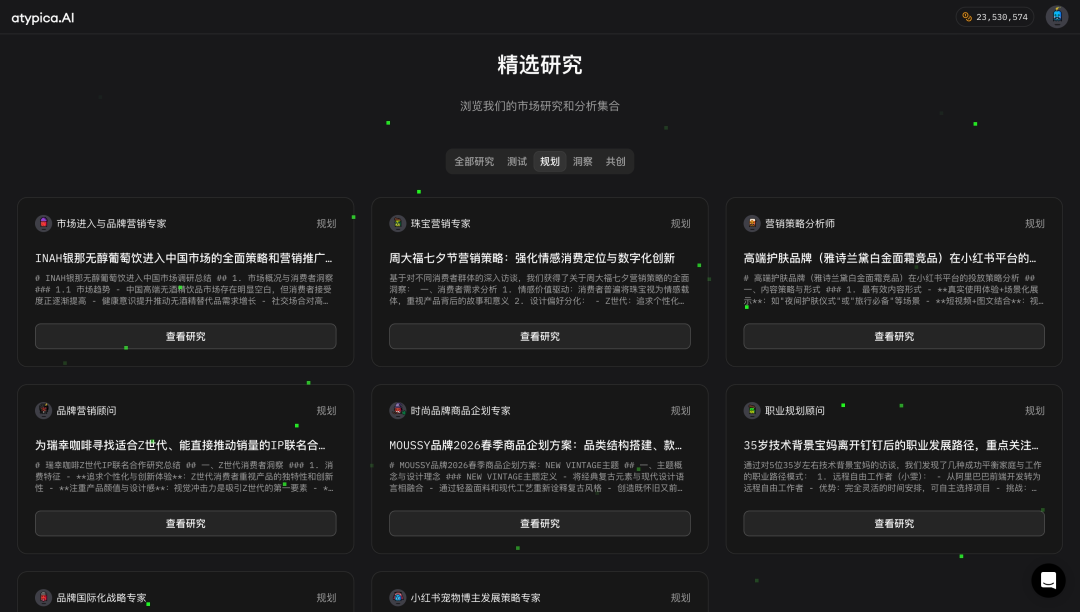
Task: Select the 共创 tab
Action: pyautogui.click(x=615, y=162)
